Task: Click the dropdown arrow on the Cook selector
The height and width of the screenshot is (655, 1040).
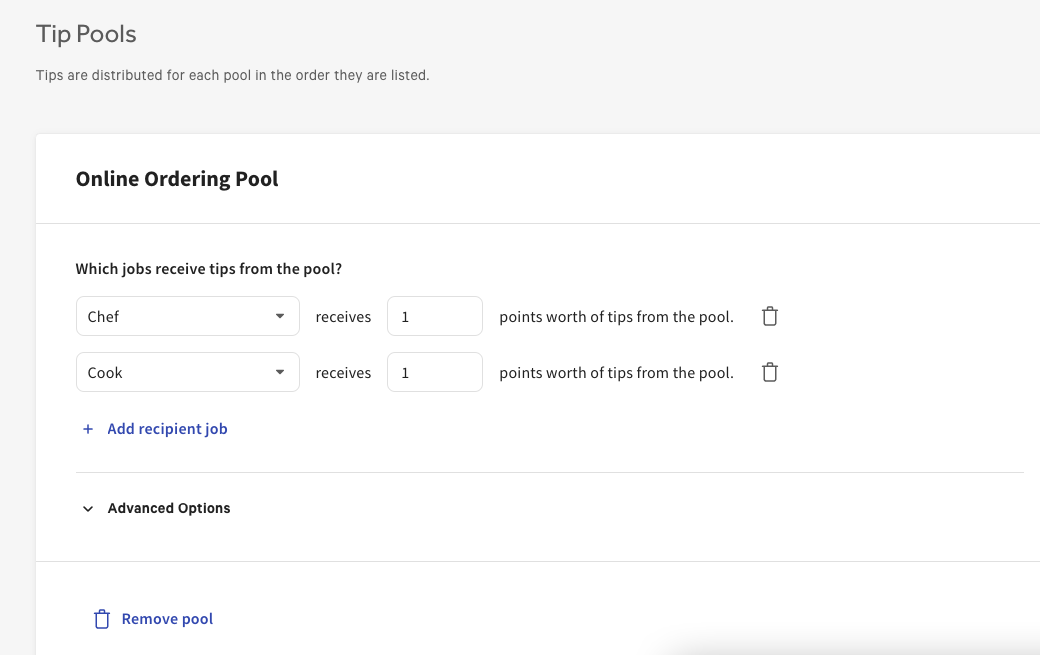Action: click(280, 371)
